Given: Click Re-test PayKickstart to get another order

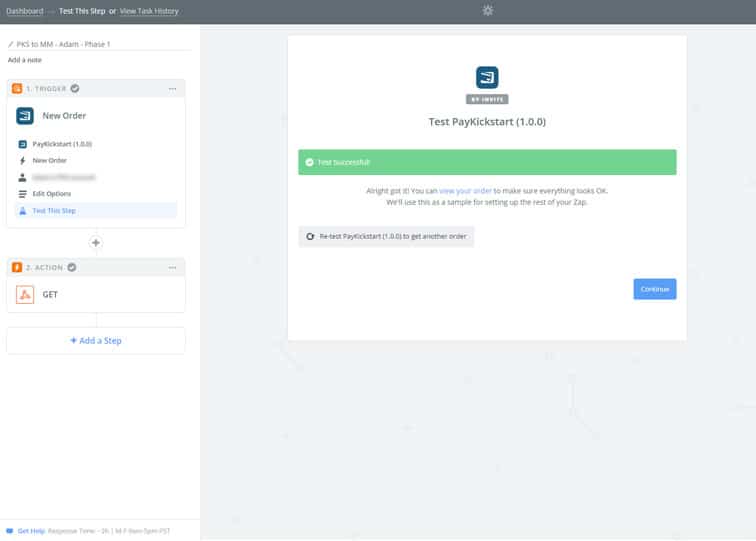Looking at the screenshot, I should pos(386,236).
